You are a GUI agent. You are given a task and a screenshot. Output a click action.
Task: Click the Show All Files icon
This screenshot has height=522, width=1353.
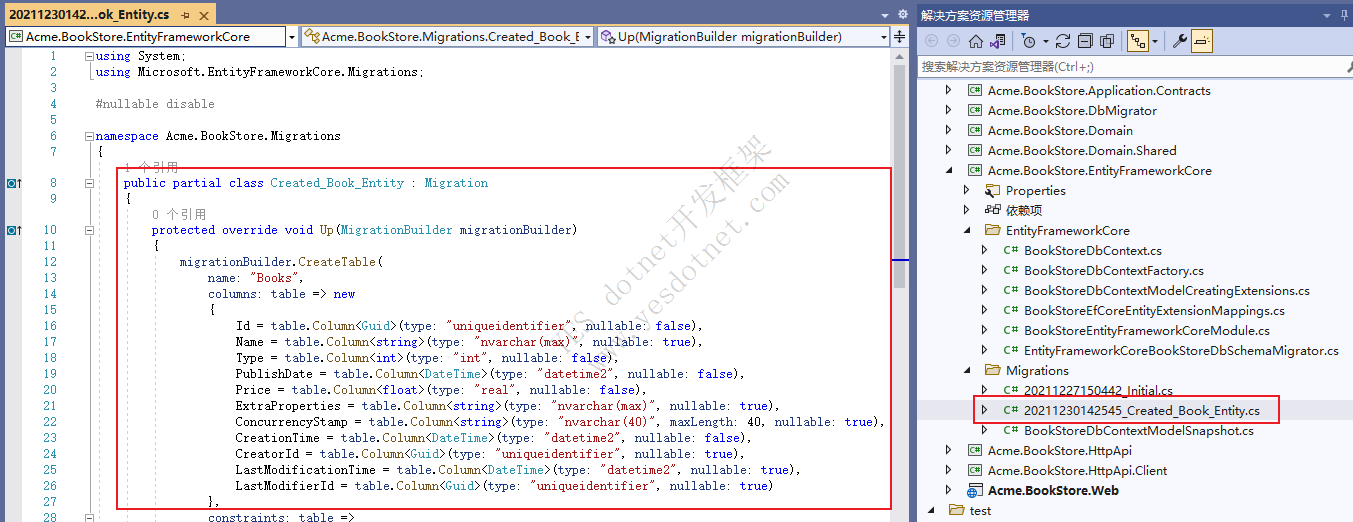coord(1107,41)
